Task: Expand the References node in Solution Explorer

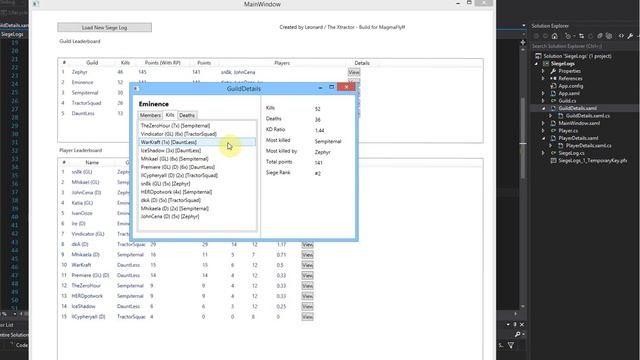Action: 543,78
